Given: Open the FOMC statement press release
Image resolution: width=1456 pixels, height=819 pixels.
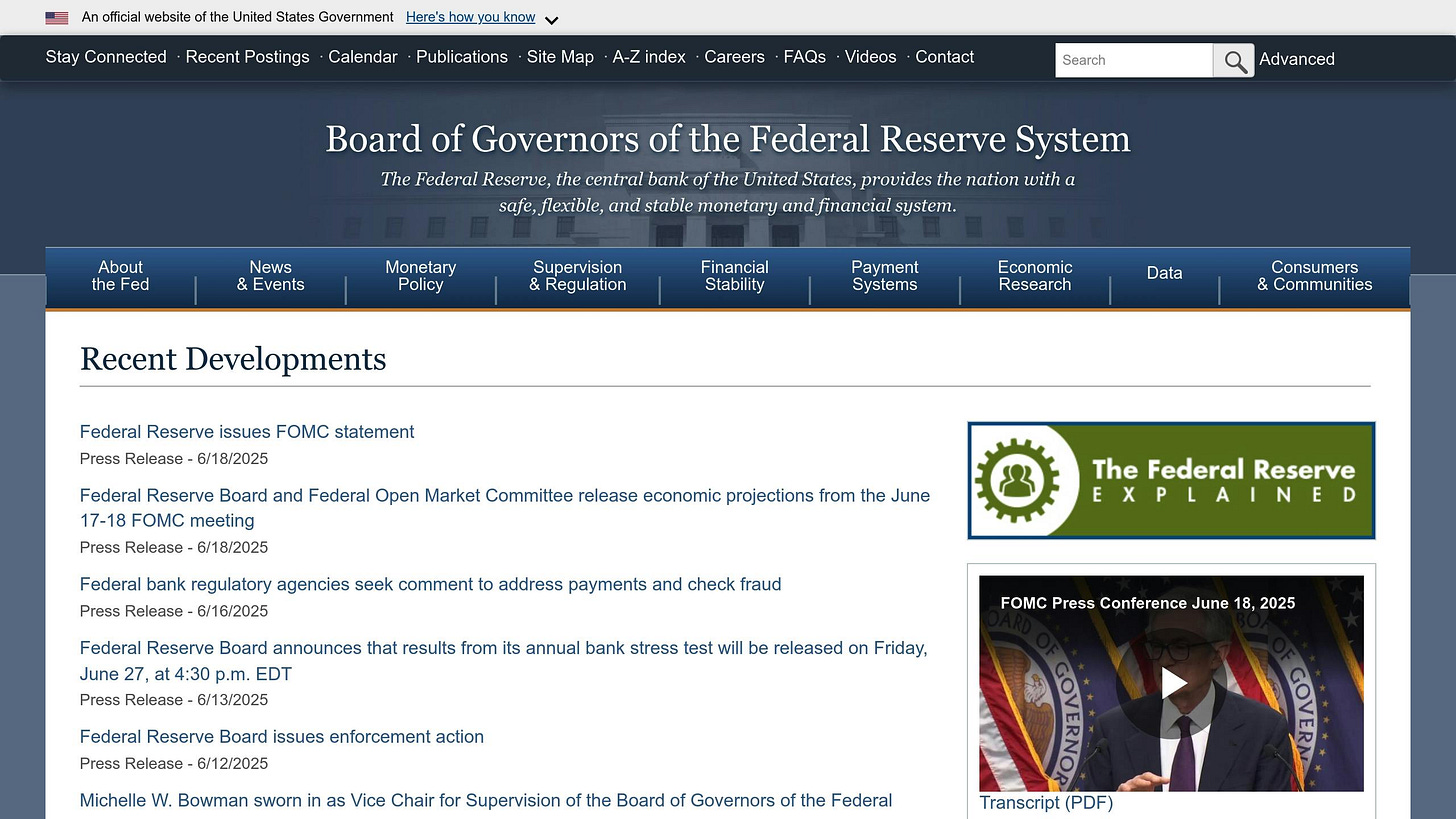Looking at the screenshot, I should coord(247,431).
